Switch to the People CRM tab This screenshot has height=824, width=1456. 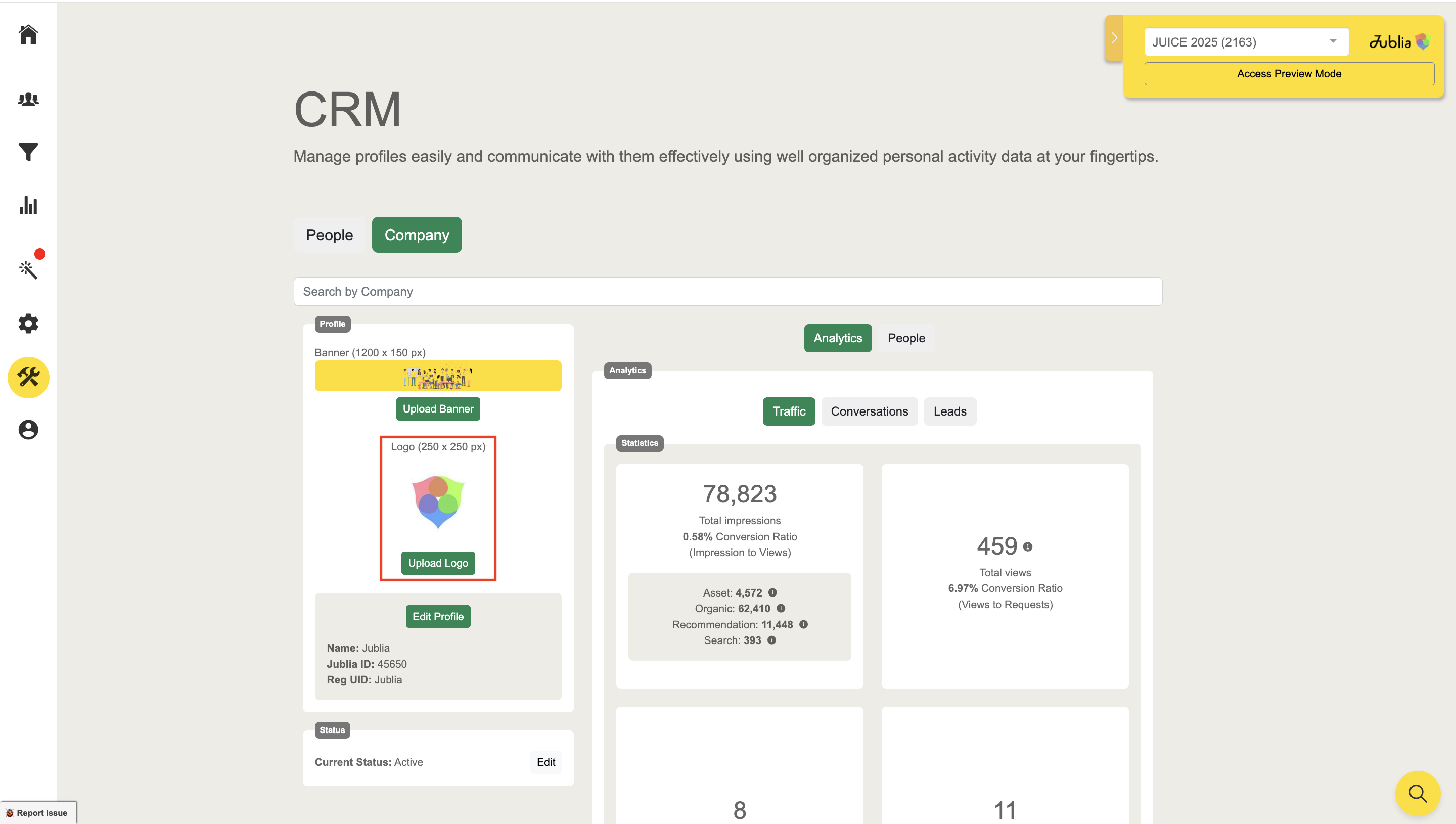pos(329,235)
